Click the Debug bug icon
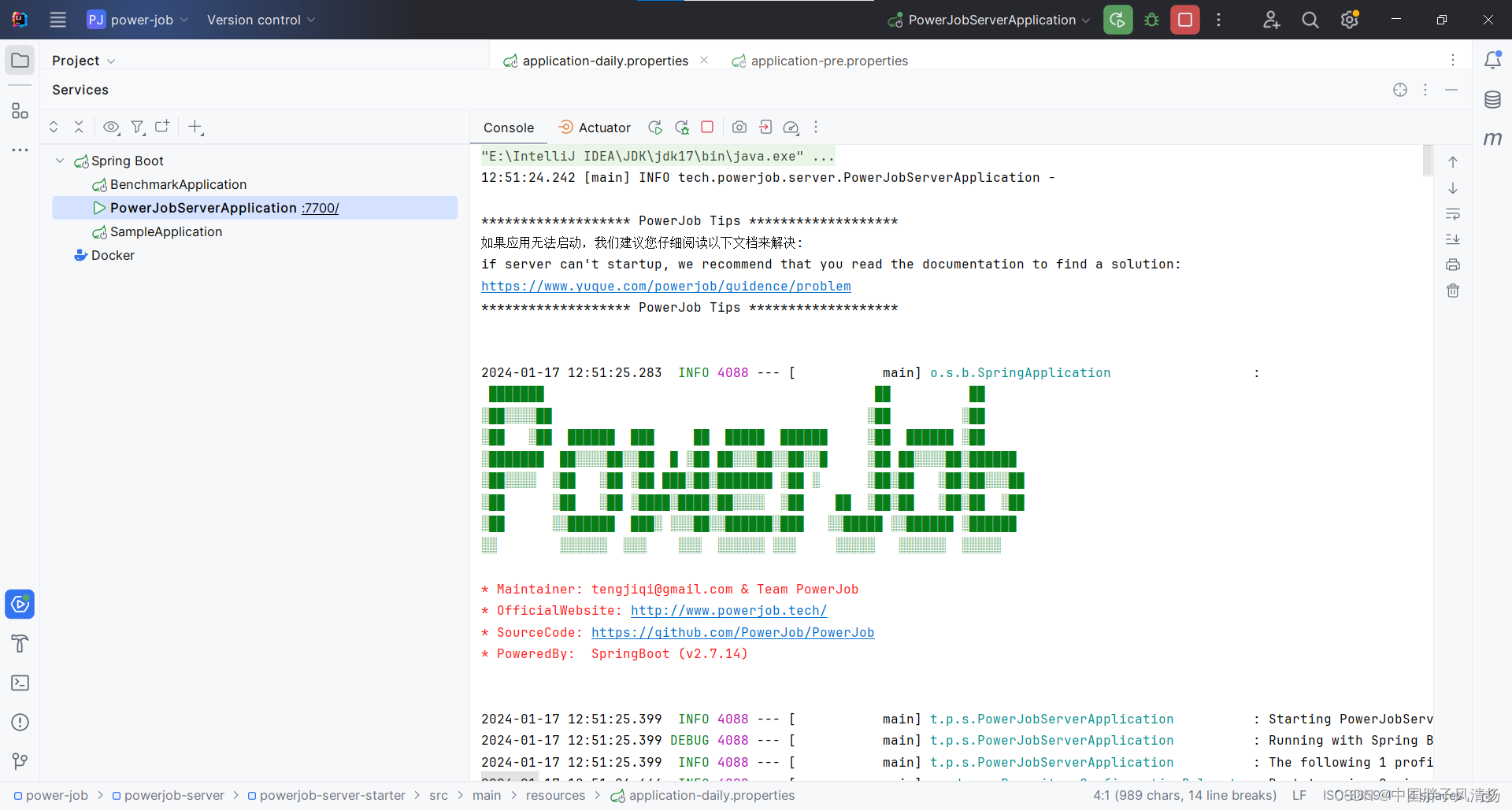 [1151, 20]
